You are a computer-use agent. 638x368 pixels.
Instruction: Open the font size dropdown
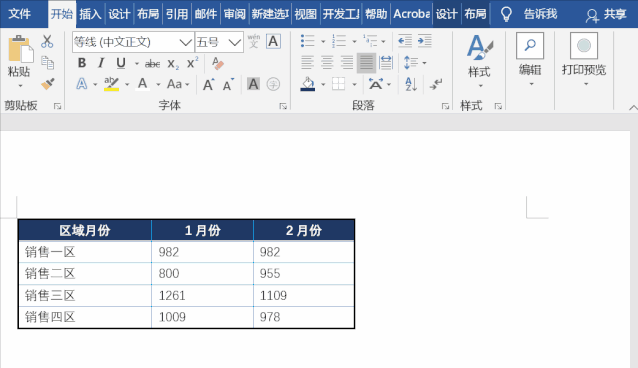click(x=235, y=42)
